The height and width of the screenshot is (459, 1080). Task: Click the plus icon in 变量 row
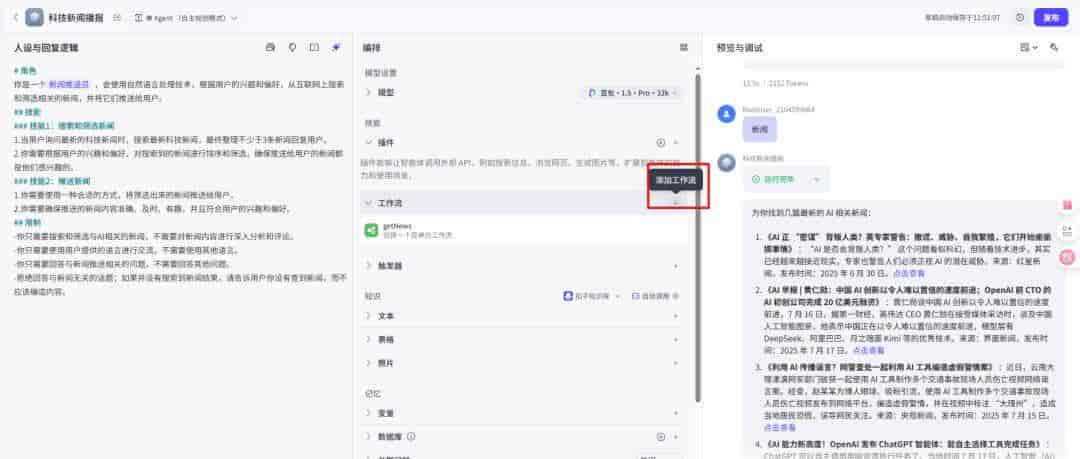pyautogui.click(x=676, y=413)
